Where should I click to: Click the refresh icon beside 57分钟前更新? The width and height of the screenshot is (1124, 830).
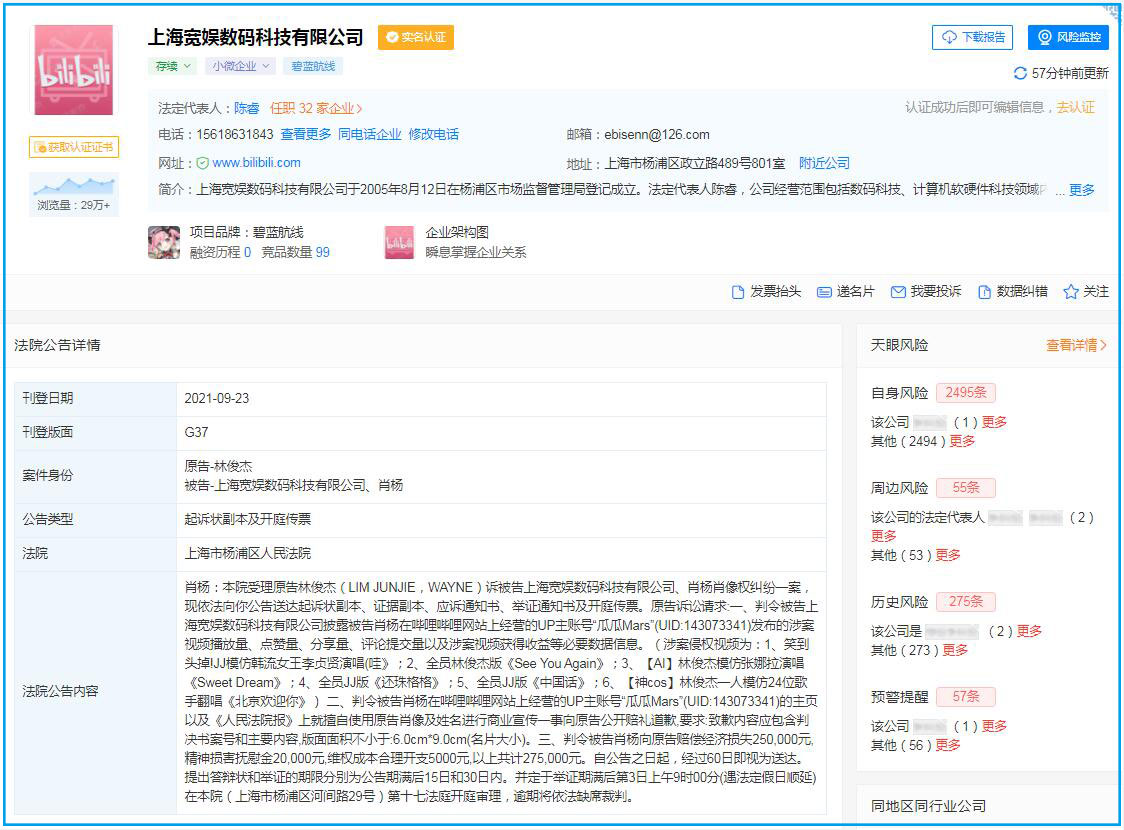click(x=1020, y=73)
